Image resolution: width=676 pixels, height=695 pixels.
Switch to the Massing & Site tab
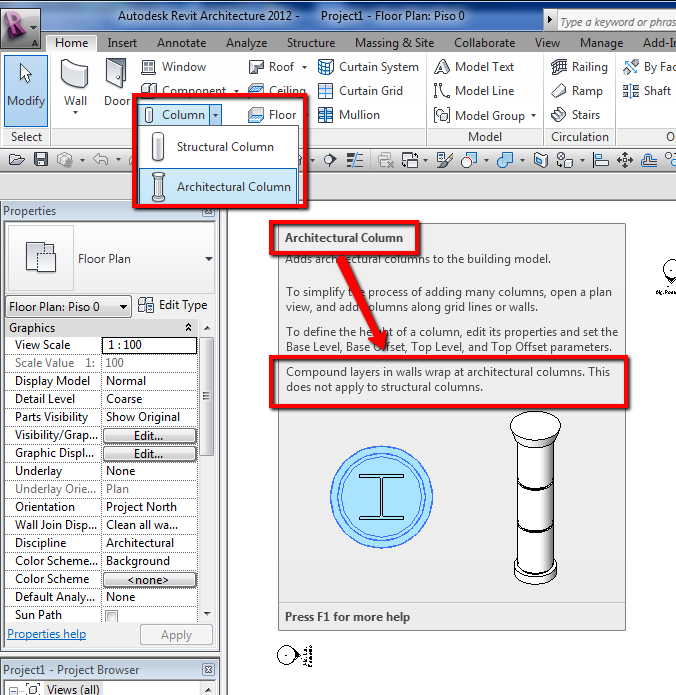coord(395,43)
